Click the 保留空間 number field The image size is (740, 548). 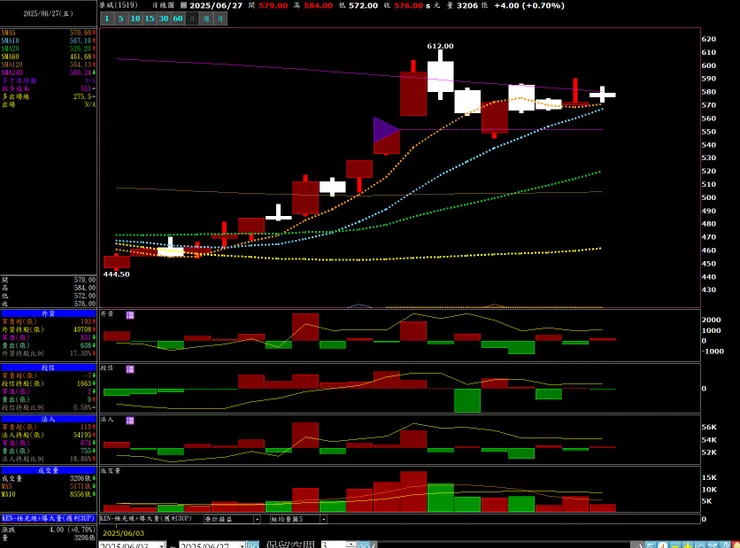point(334,545)
